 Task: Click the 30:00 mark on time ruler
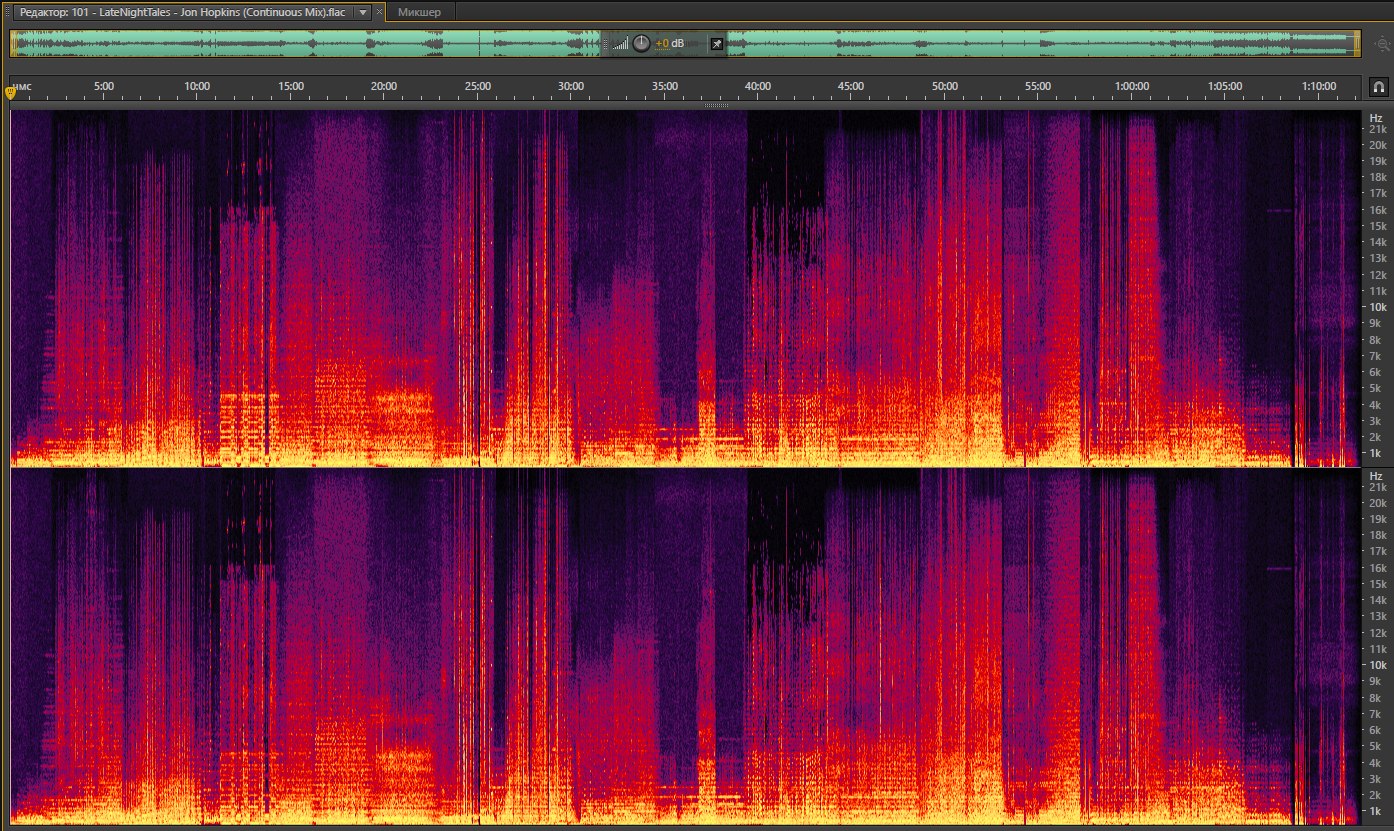571,87
